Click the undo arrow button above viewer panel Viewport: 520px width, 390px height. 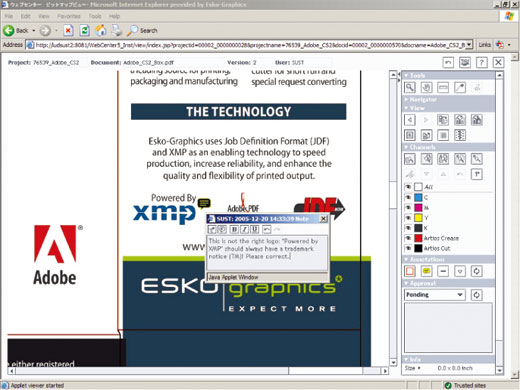click(x=448, y=62)
